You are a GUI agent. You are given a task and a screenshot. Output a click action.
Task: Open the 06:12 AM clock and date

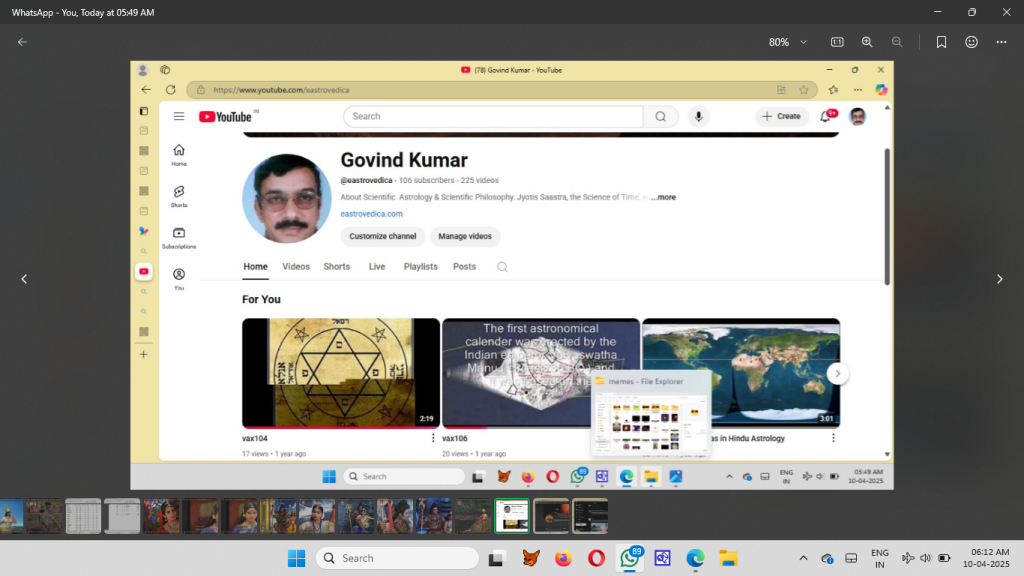[x=986, y=558]
